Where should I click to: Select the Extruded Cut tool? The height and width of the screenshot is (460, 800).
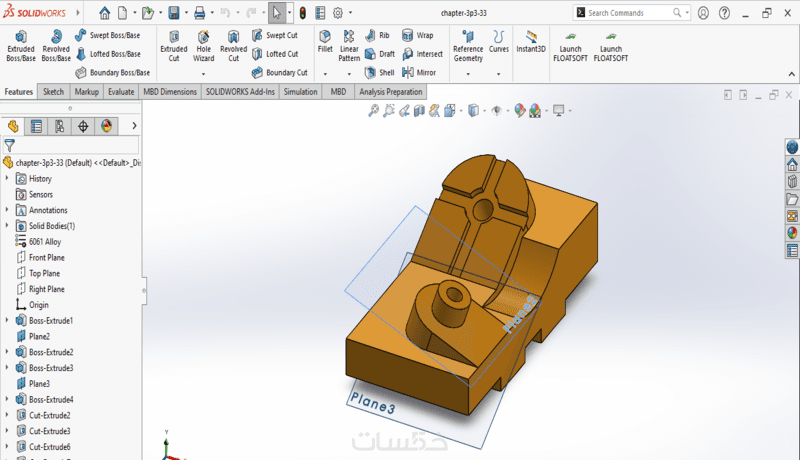pos(174,45)
